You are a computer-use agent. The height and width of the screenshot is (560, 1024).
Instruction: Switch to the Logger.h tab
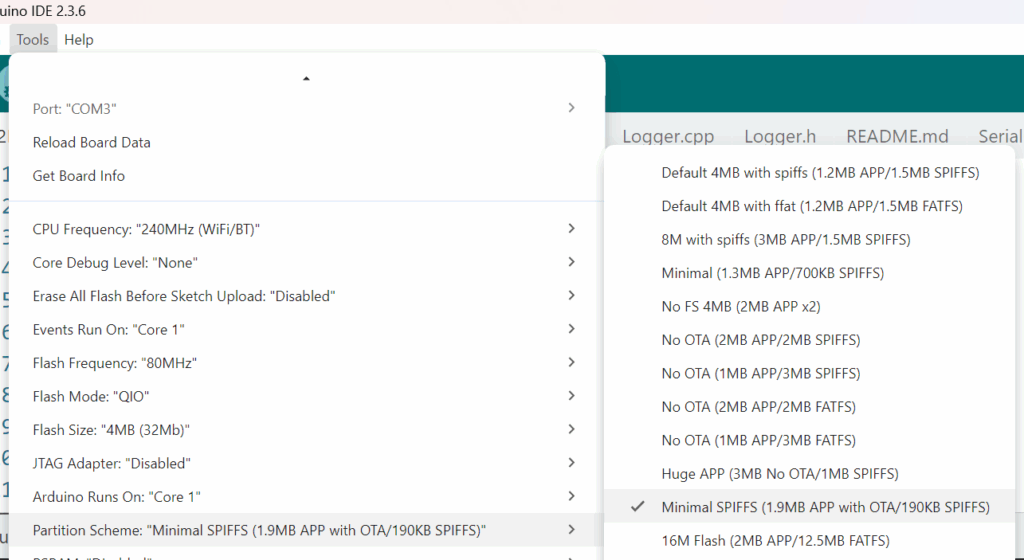click(x=780, y=136)
